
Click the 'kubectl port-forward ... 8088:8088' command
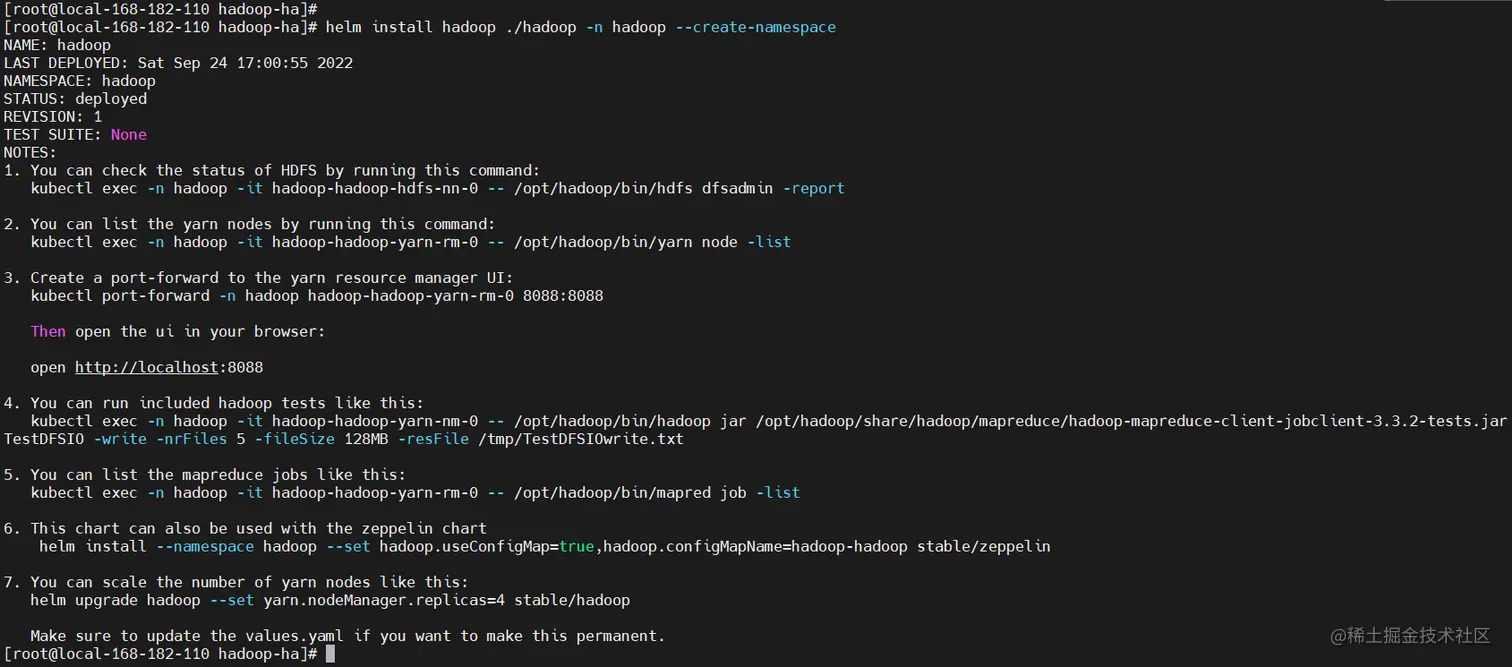click(317, 296)
